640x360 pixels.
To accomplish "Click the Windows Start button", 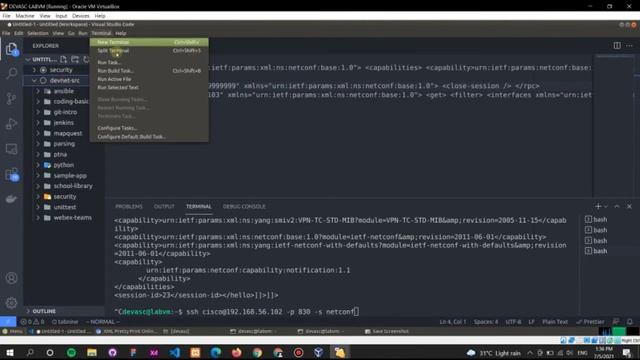I will tap(9, 353).
